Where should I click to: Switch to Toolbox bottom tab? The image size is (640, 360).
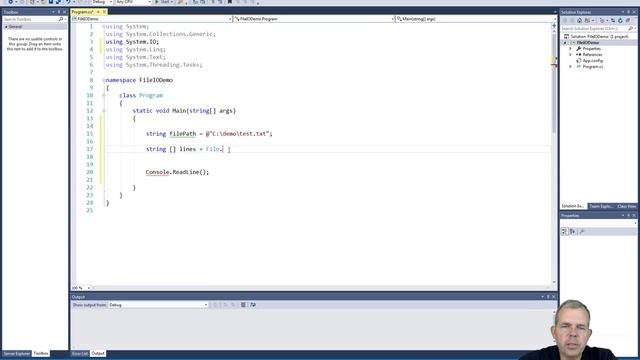41,353
